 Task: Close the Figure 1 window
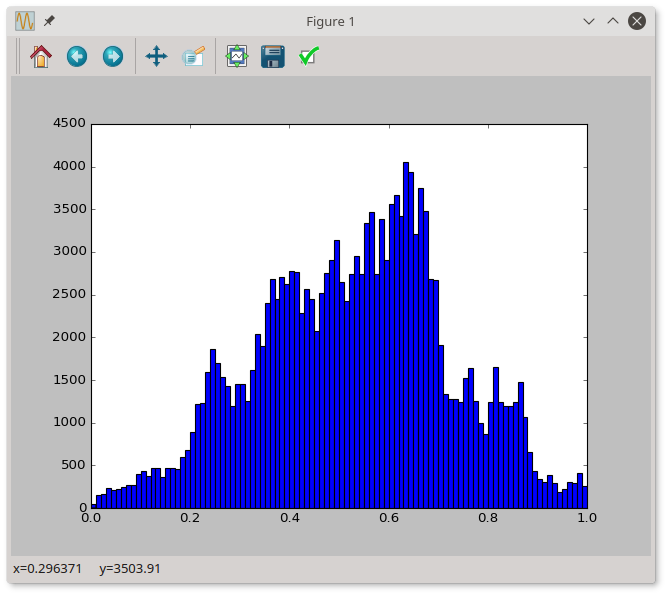635,21
